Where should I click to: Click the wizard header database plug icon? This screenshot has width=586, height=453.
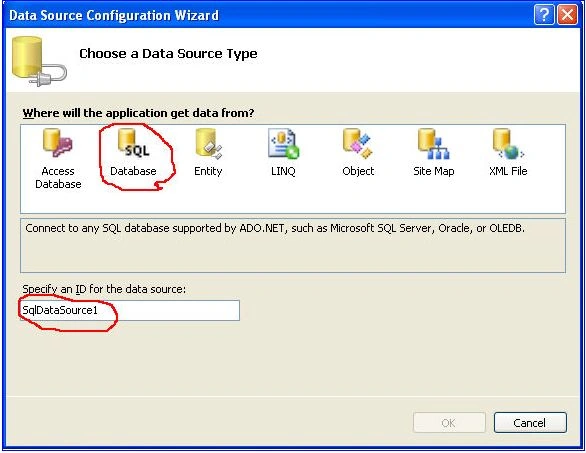39,62
